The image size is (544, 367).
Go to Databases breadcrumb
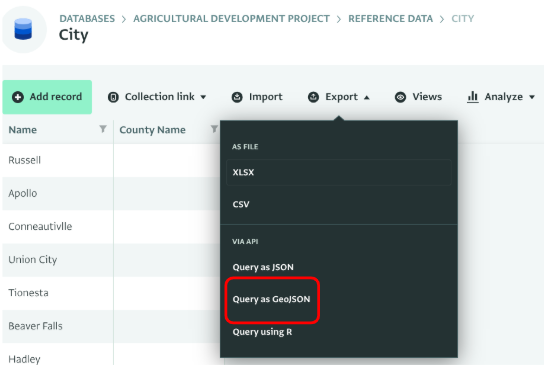tap(87, 19)
